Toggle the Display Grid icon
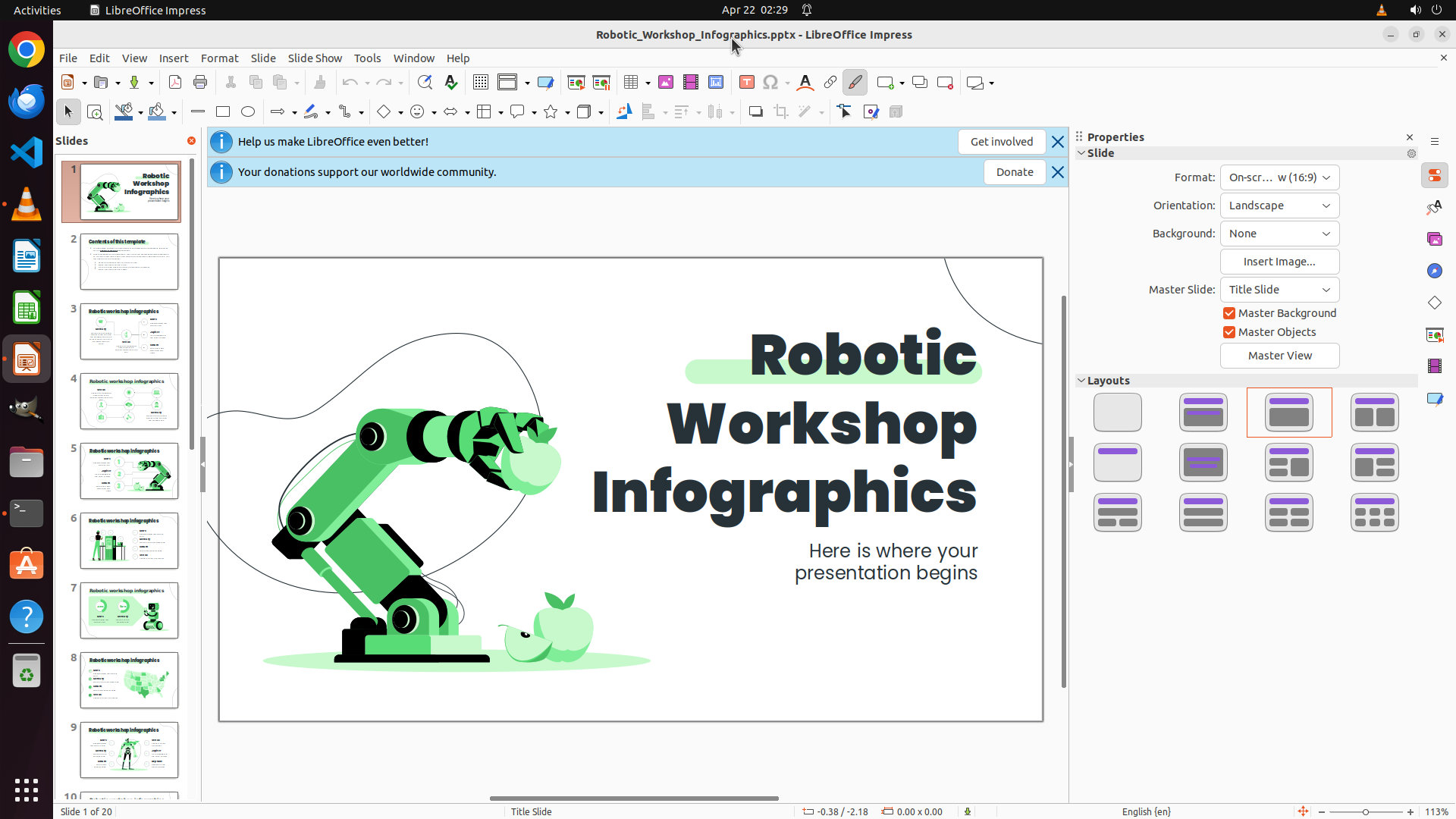 coord(481,83)
